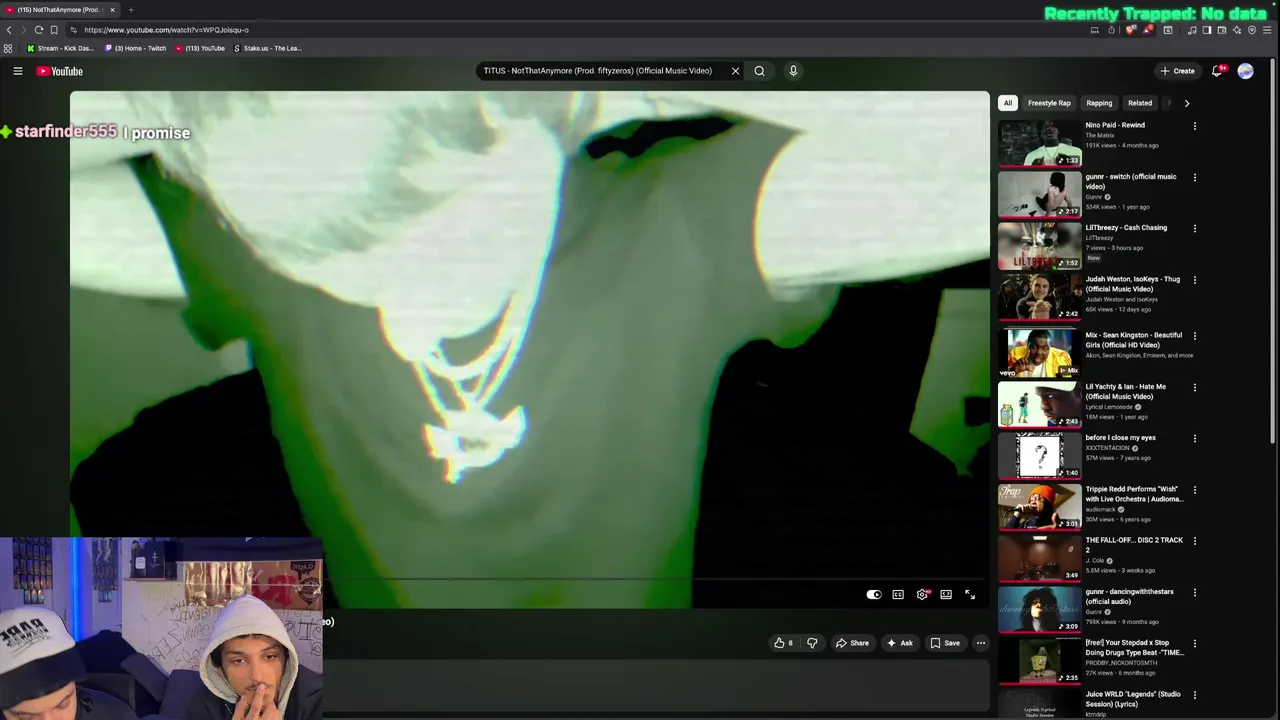Dislike the video with the thumbs-down
Viewport: 1280px width, 720px height.
[x=812, y=643]
